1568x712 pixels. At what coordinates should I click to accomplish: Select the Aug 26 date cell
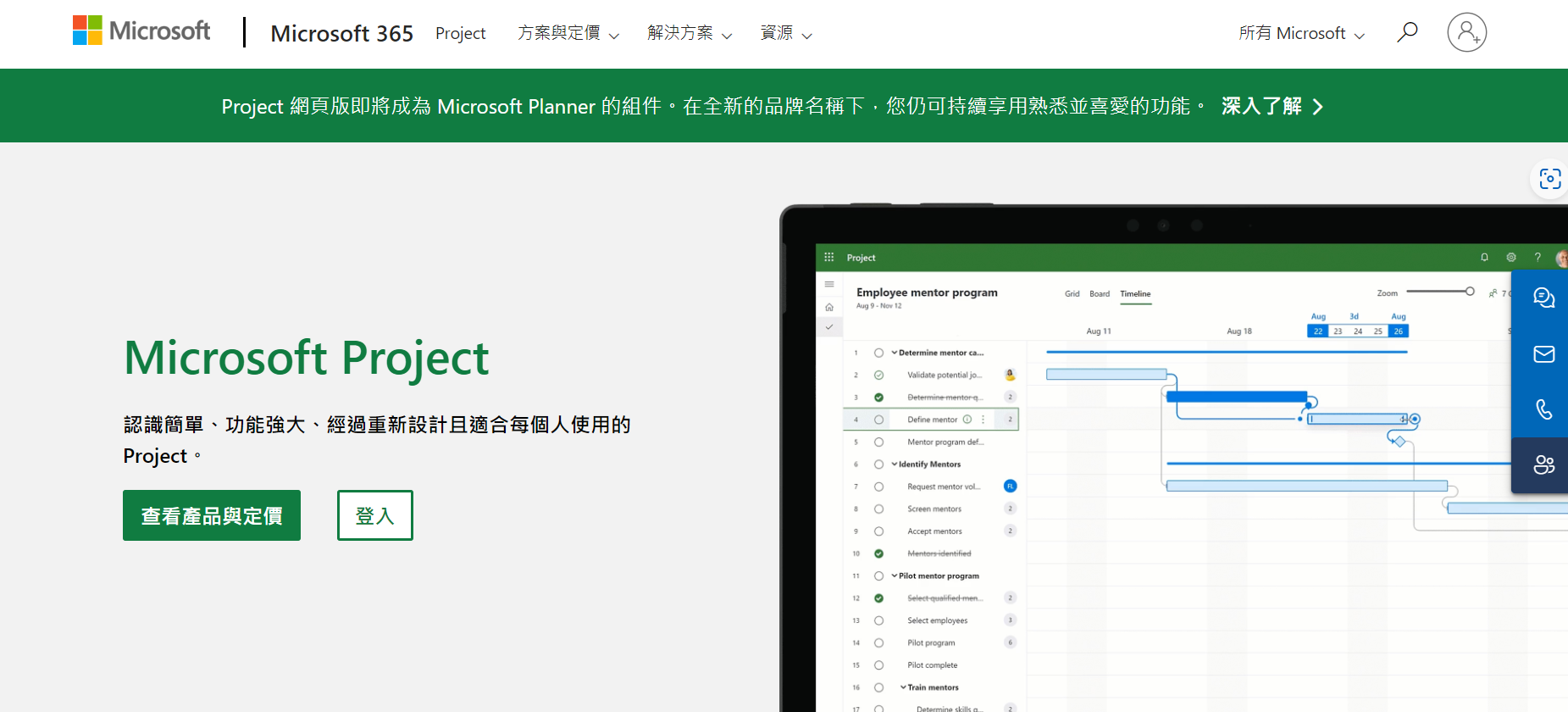coord(1399,331)
